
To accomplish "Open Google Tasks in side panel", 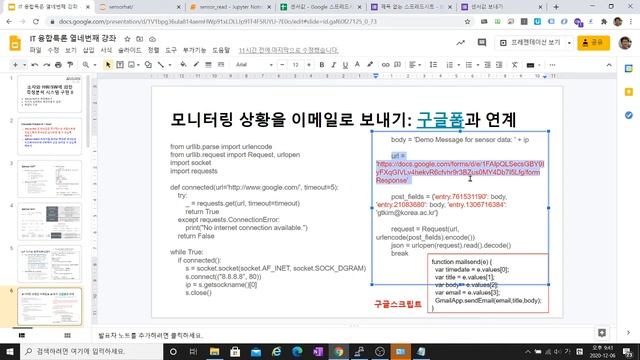I will (629, 116).
